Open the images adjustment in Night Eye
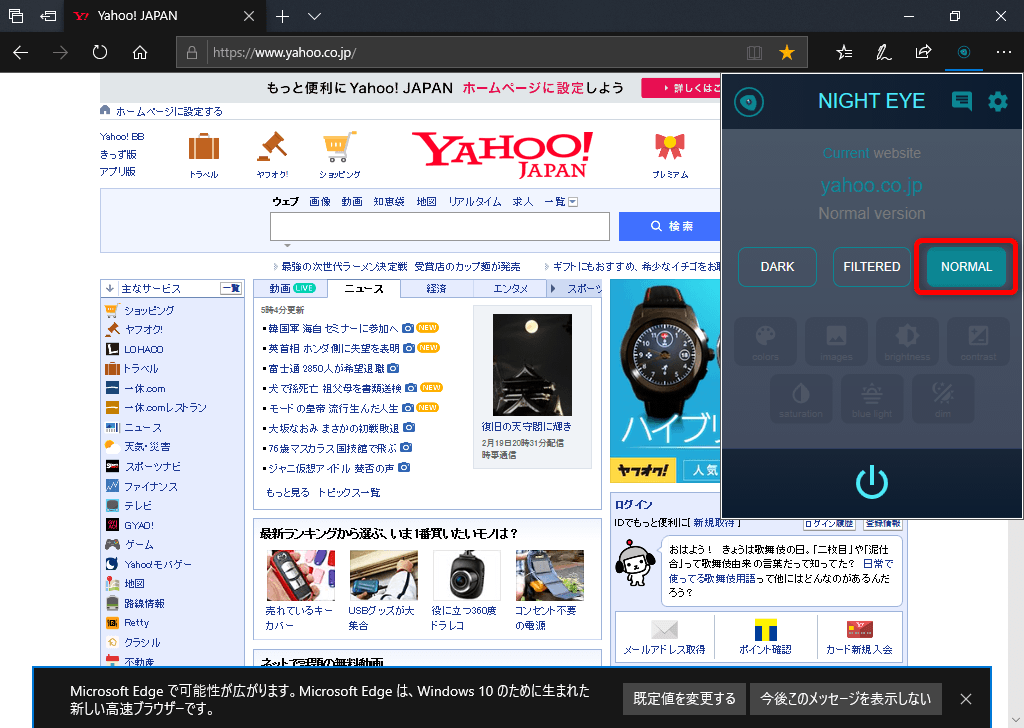The height and width of the screenshot is (728, 1024). (x=836, y=341)
